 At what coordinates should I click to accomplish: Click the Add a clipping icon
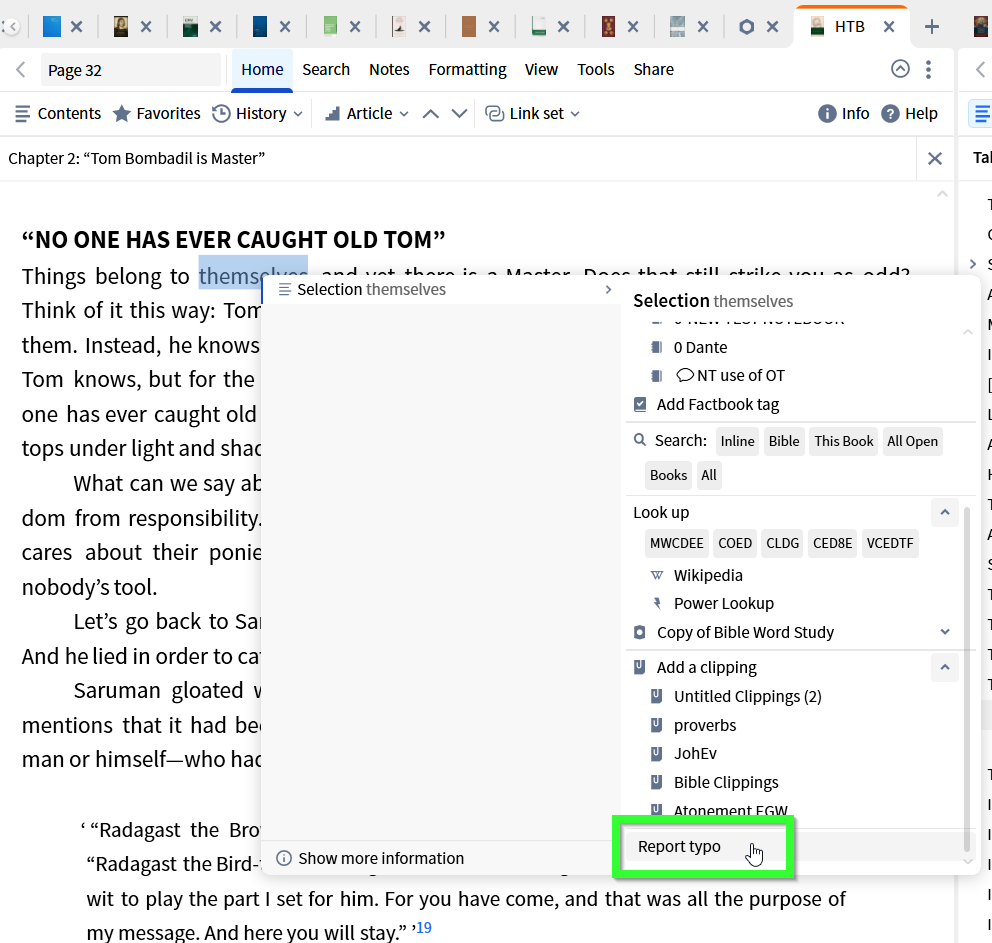tap(640, 667)
